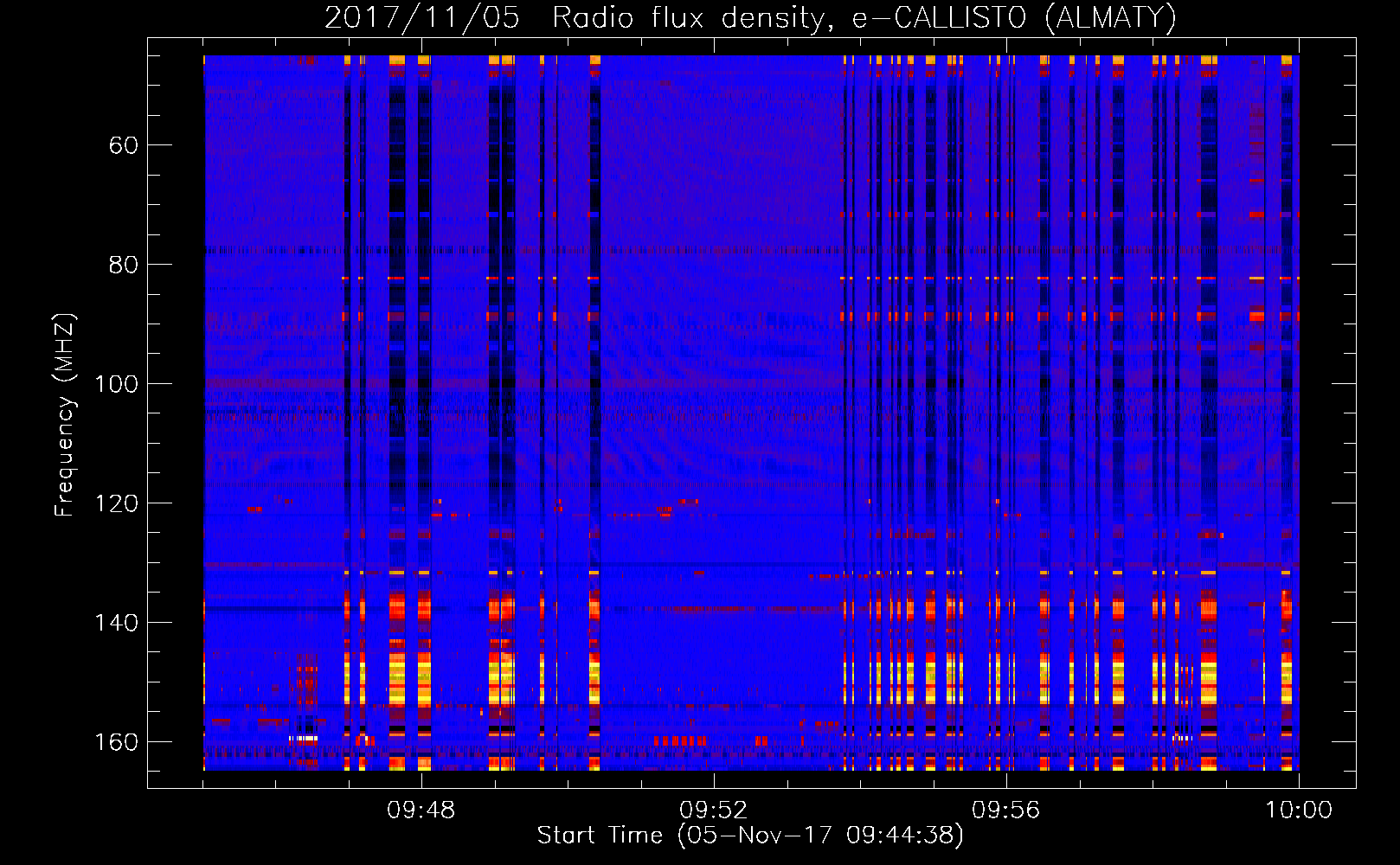Viewport: 1400px width, 865px height.
Task: Click the plot title '2017/11/05 Radio flux density, e-CALLISTO (ALMATY)'
Action: coord(750,17)
